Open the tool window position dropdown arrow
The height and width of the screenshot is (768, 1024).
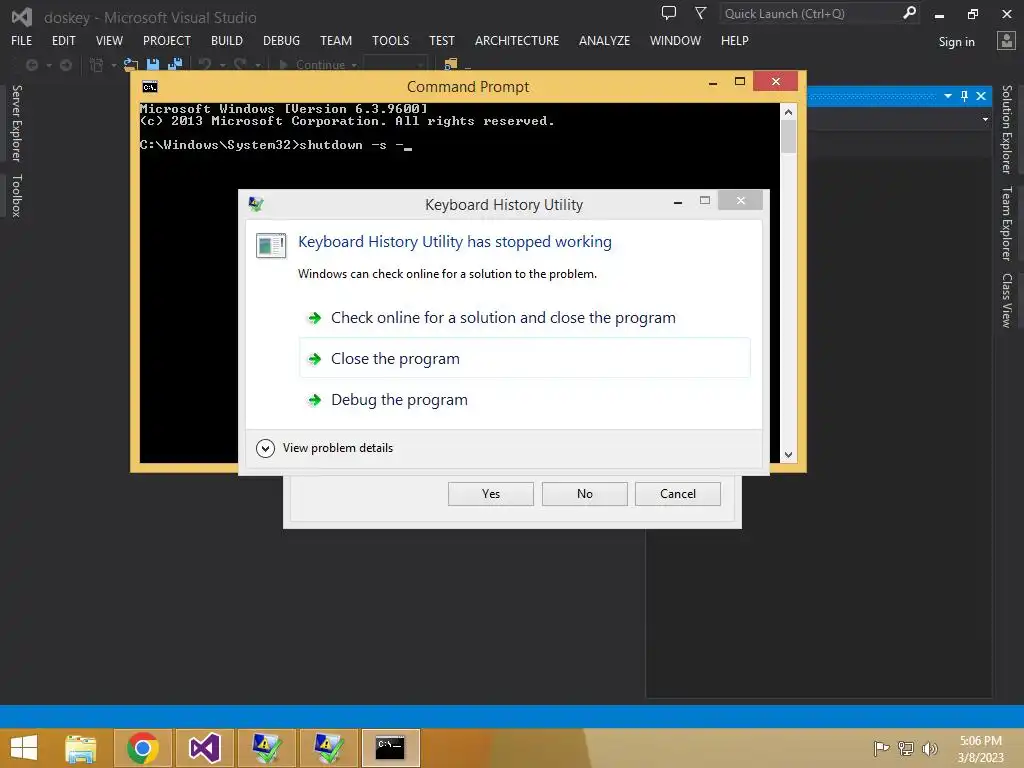(x=948, y=96)
